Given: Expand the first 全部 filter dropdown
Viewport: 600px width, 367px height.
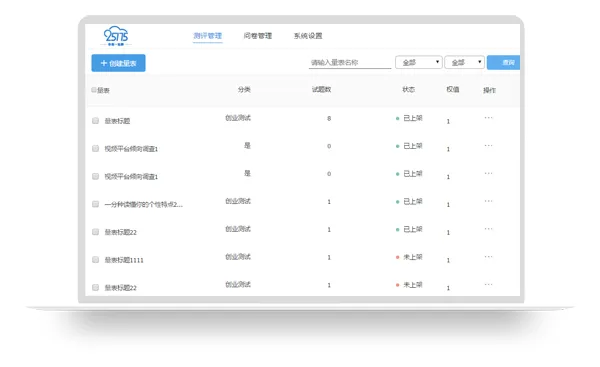Looking at the screenshot, I should pyautogui.click(x=419, y=62).
